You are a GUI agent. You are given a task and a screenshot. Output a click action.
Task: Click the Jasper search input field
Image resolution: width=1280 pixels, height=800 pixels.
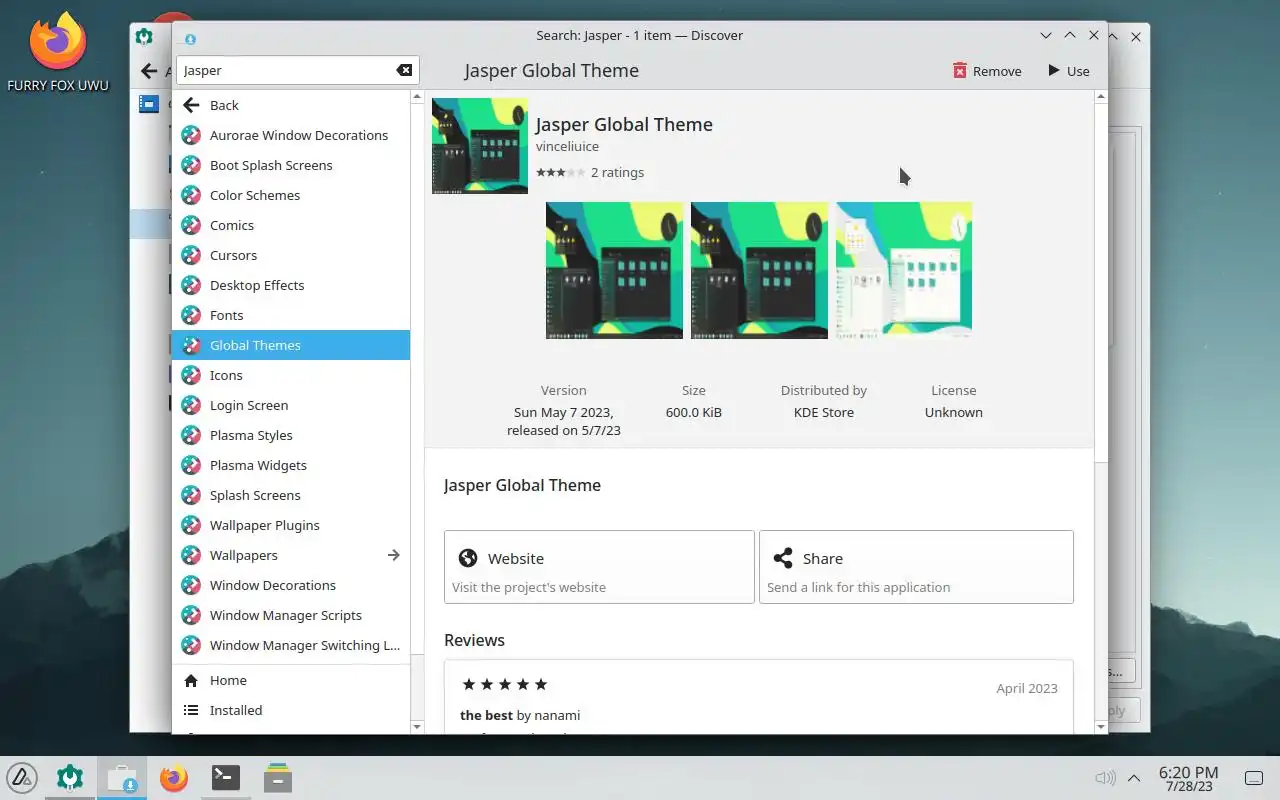[x=297, y=70]
